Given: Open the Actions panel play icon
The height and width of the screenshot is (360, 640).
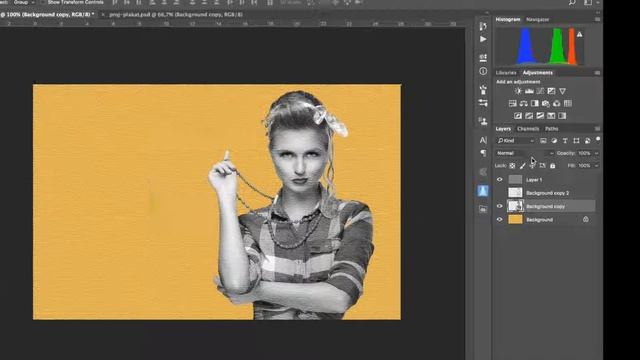Looking at the screenshot, I should pos(483,39).
